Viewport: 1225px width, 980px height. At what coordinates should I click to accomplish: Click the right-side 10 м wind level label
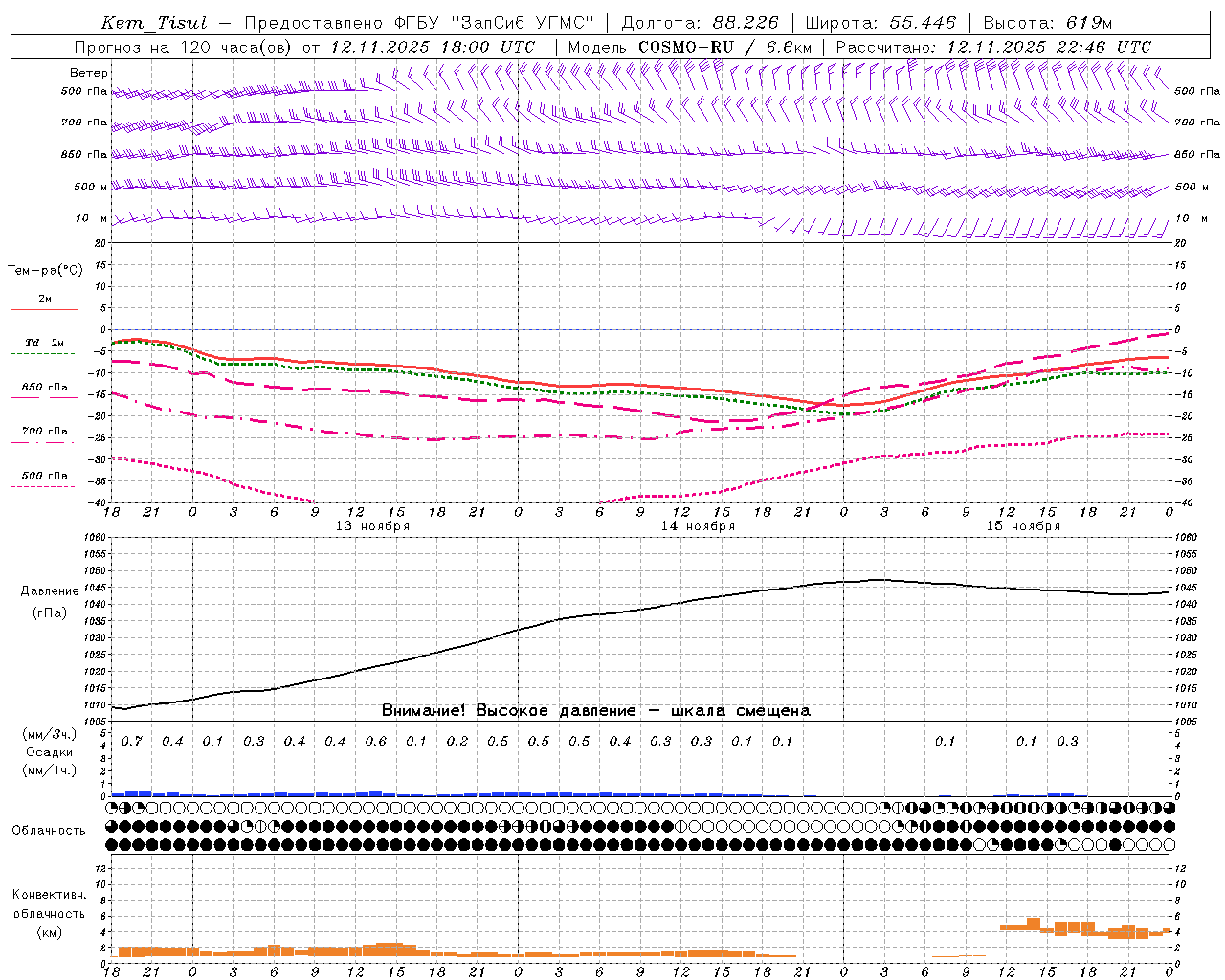[1191, 218]
